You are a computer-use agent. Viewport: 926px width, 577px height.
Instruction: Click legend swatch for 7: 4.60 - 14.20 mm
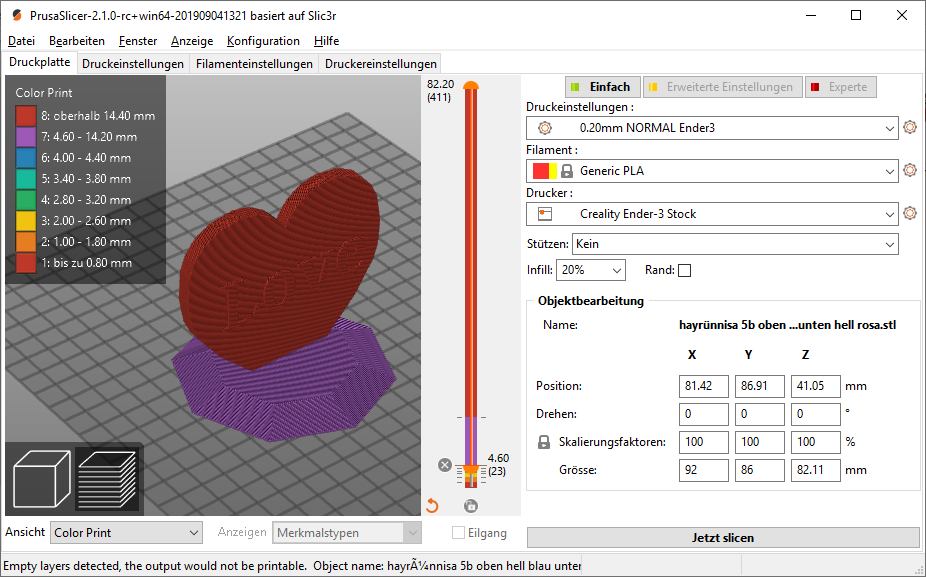[x=26, y=137]
